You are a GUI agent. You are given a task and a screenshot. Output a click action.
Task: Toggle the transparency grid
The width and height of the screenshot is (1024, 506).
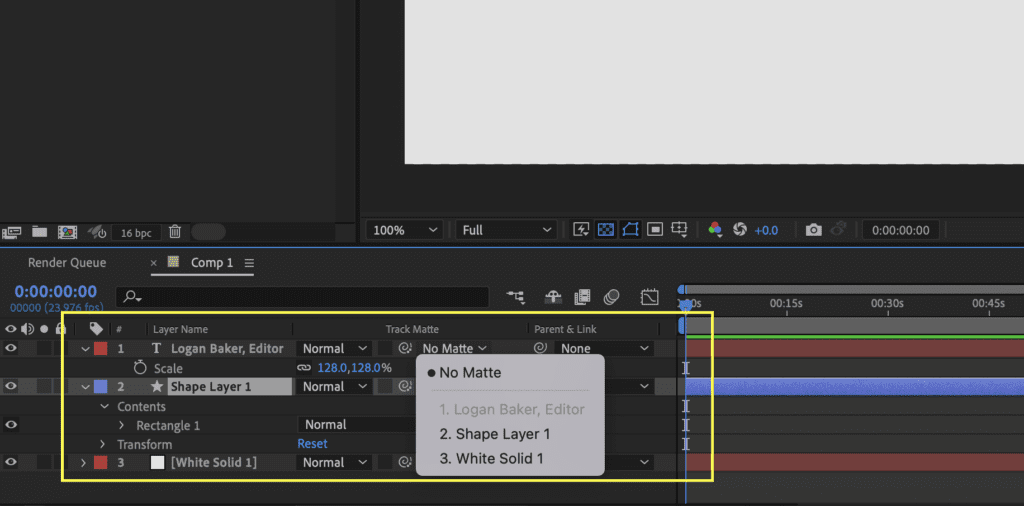point(605,230)
